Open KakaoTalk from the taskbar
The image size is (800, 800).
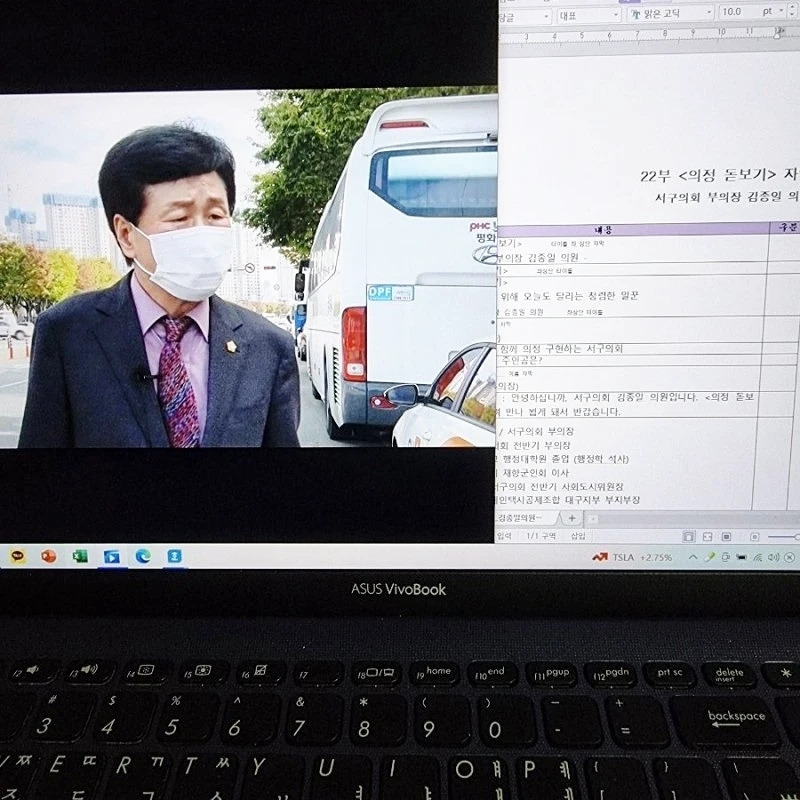pos(18,556)
